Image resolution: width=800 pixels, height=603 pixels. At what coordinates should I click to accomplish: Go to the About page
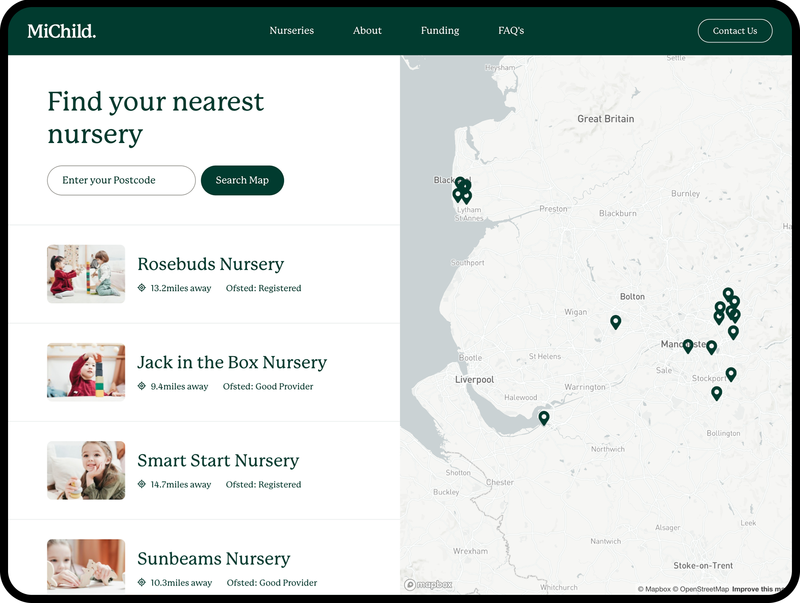pyautogui.click(x=367, y=31)
